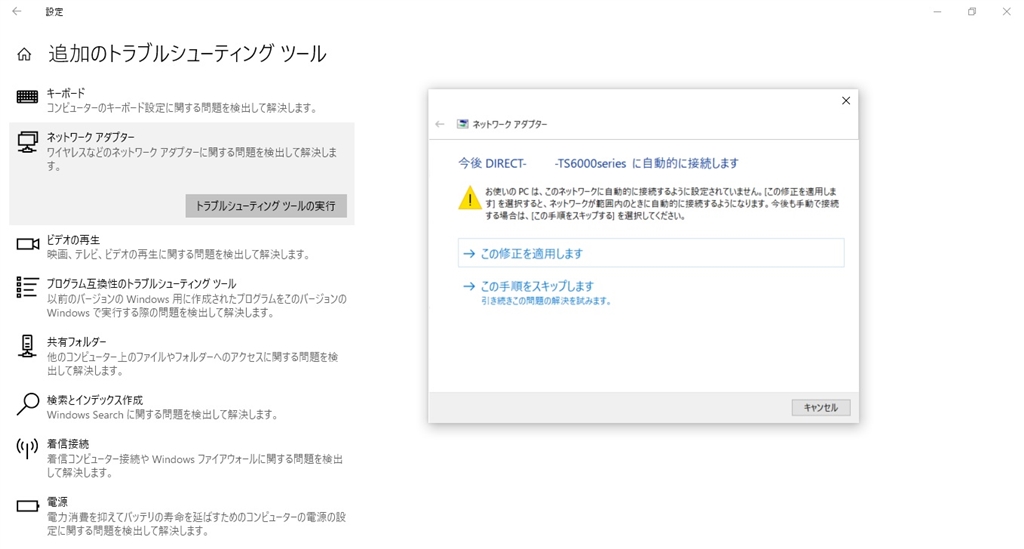Click the search and indexing magnifier icon
The width and height of the screenshot is (1024, 549).
coord(27,404)
